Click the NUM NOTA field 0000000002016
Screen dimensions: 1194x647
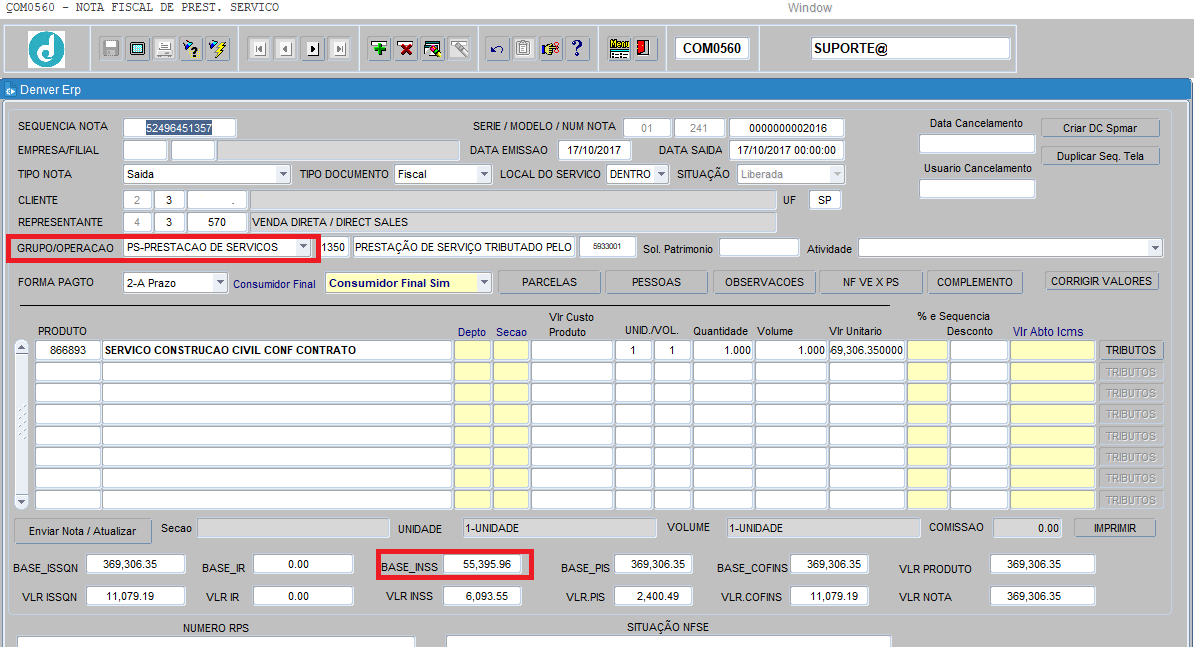click(787, 128)
